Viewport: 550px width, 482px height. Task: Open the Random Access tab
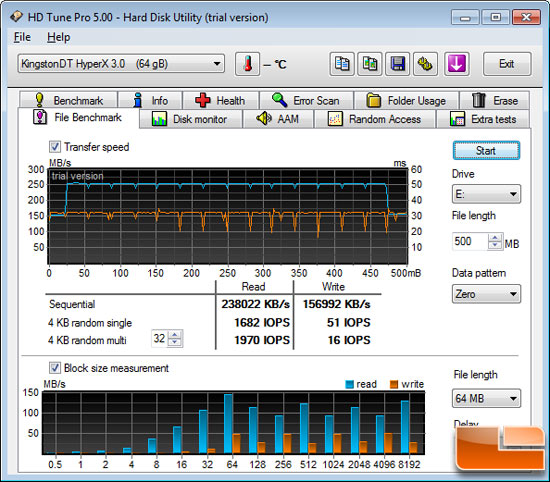click(x=375, y=119)
